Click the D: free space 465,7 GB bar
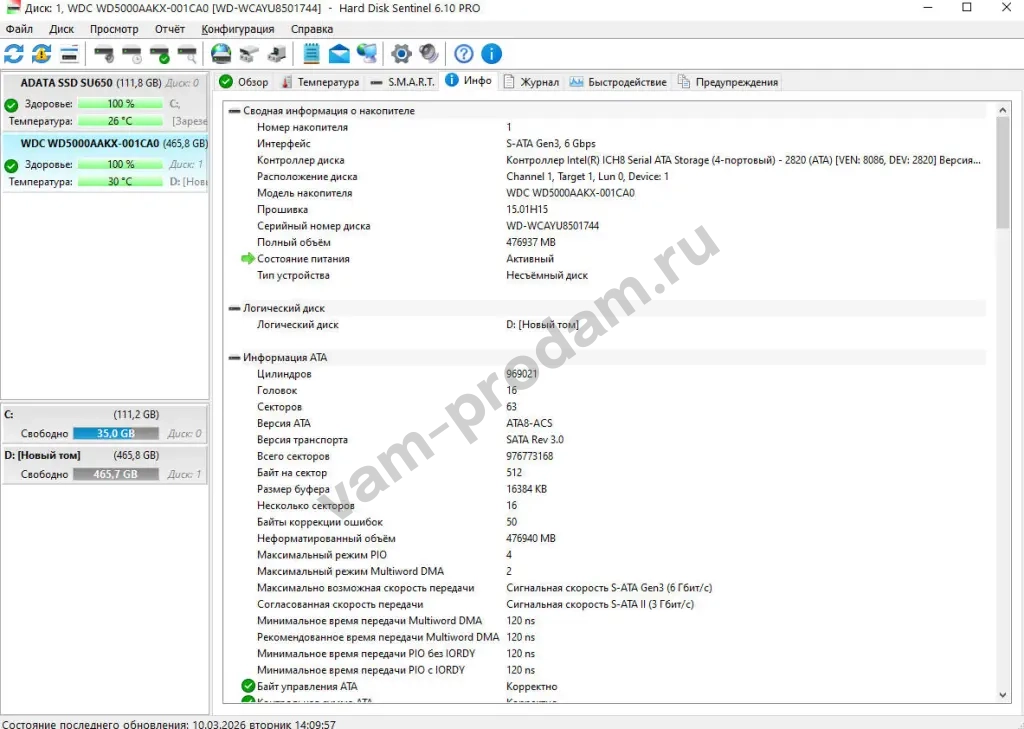 click(x=116, y=474)
